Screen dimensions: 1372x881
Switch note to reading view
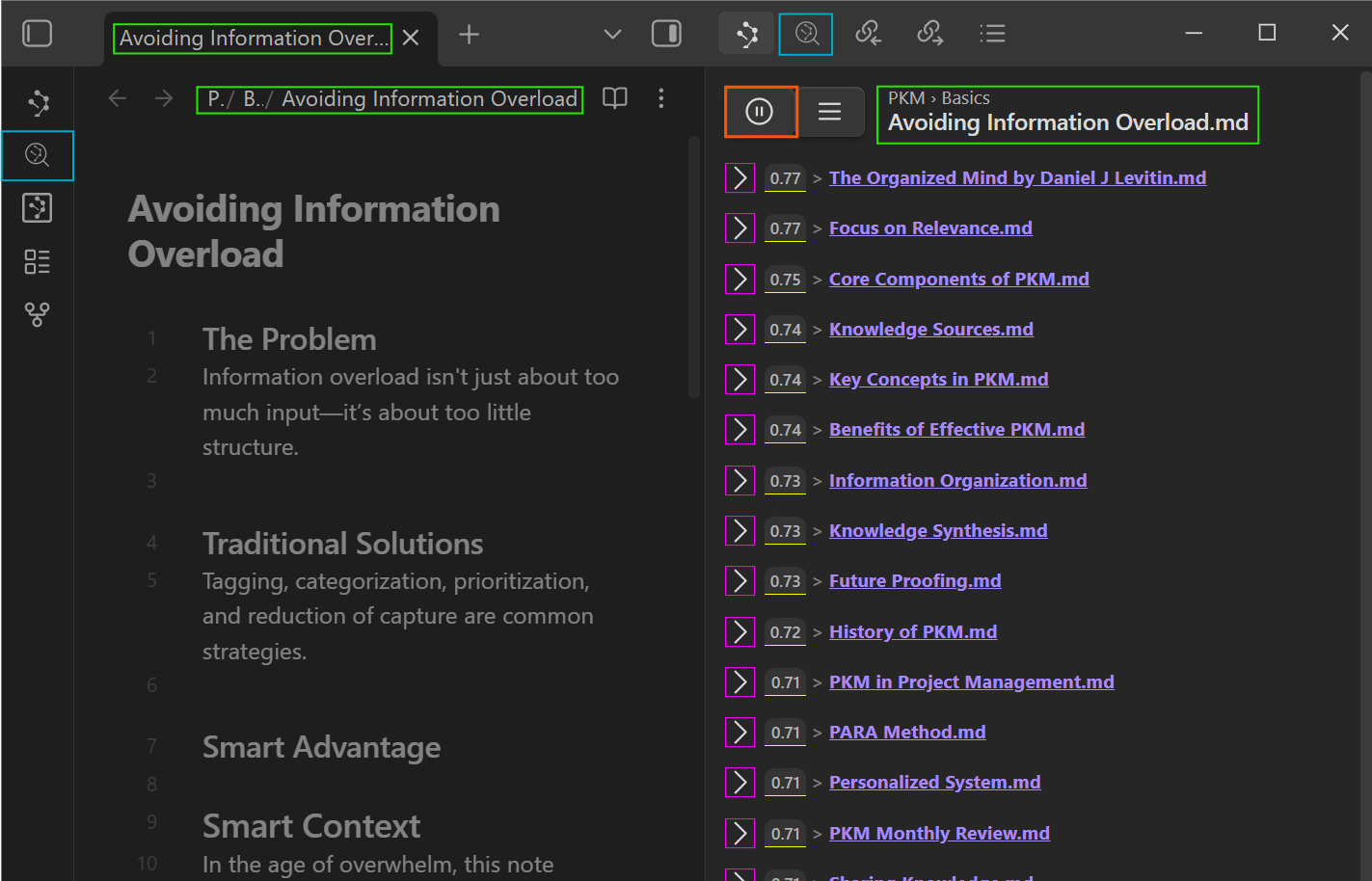pyautogui.click(x=614, y=98)
